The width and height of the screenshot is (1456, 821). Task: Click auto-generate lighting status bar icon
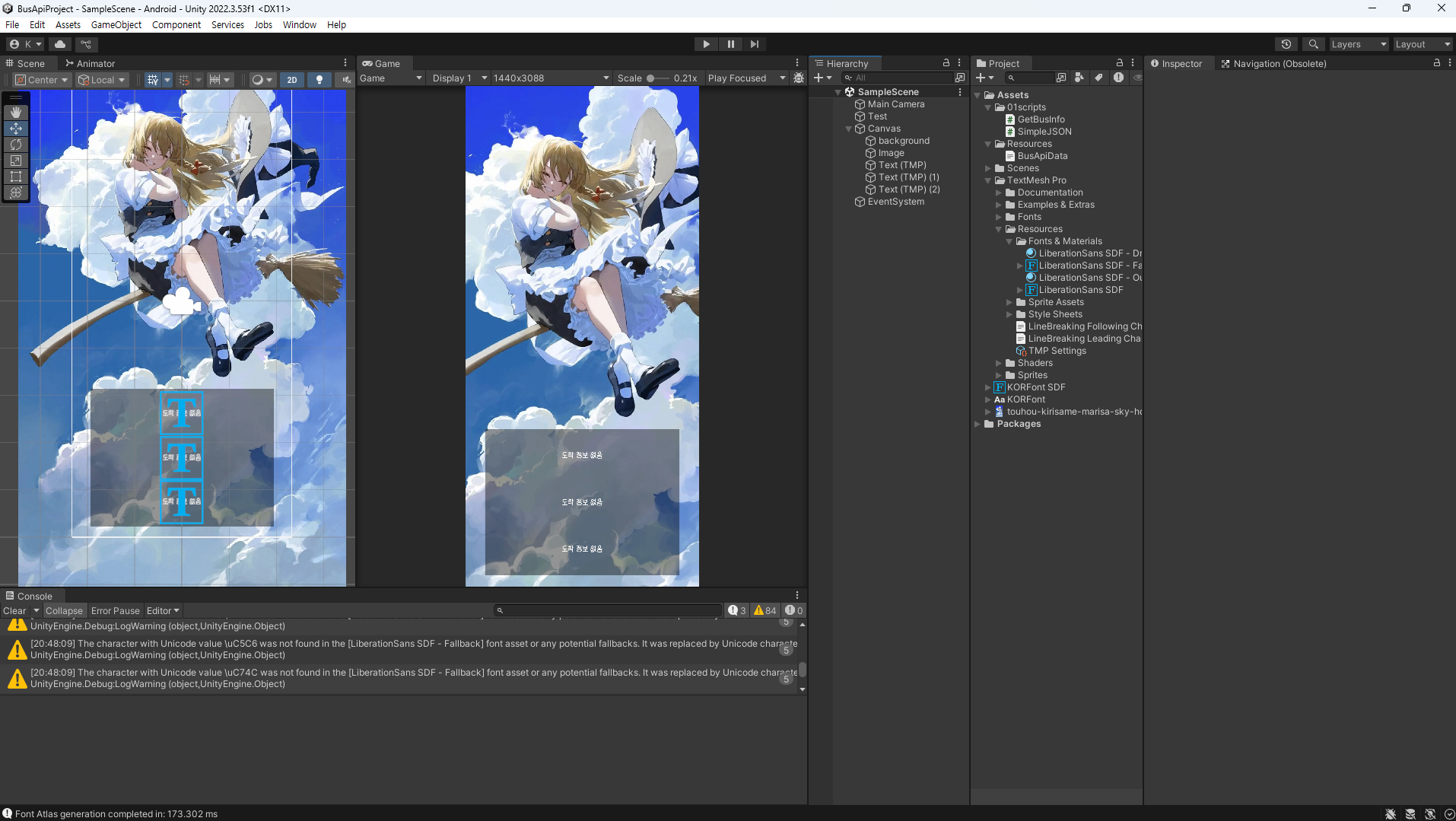tap(1430, 814)
